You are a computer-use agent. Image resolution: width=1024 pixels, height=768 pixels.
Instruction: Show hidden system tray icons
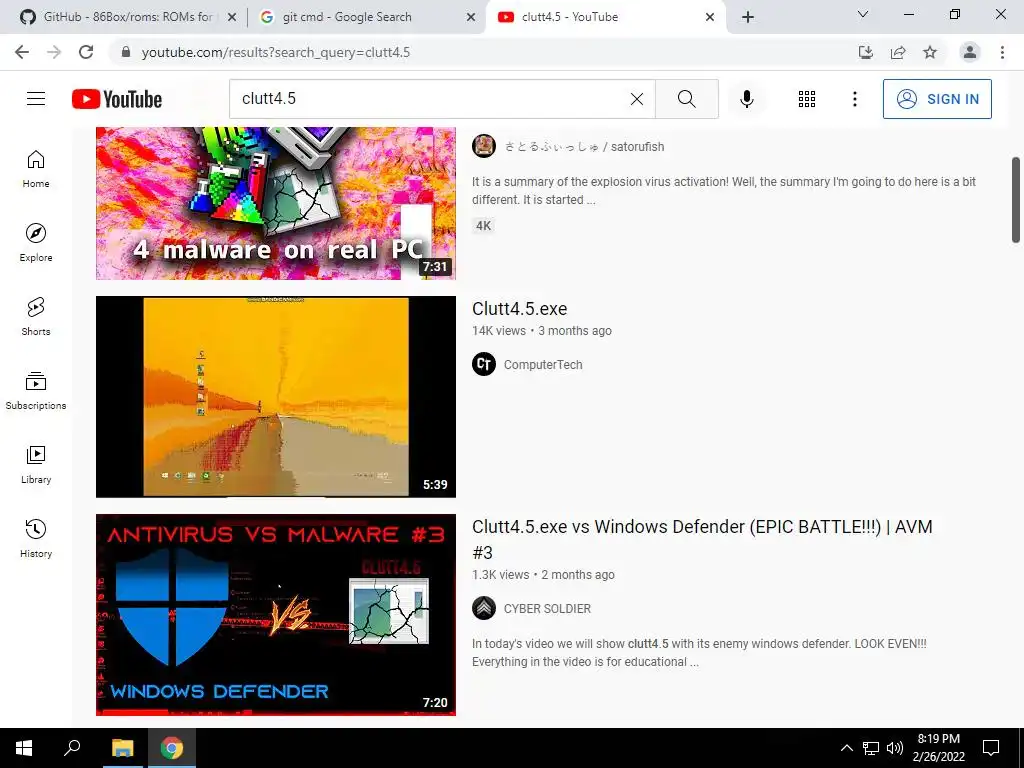(x=846, y=748)
